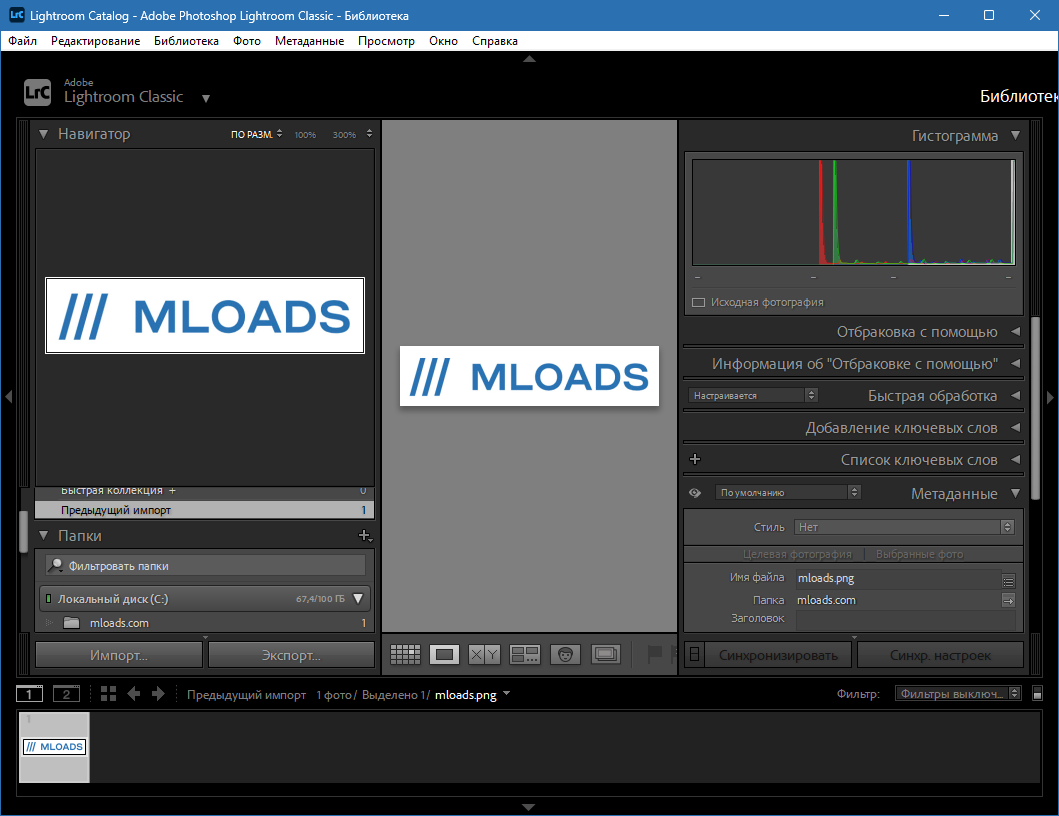The image size is (1059, 816).
Task: Open Compare view (X|Y) icon
Action: (484, 654)
